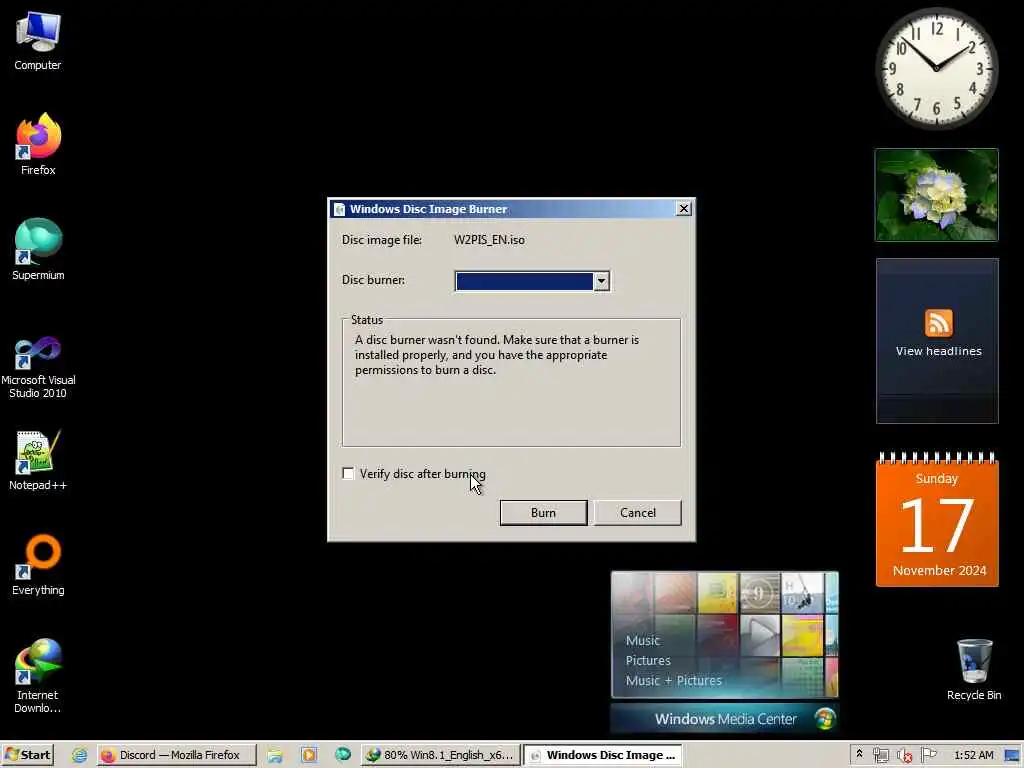Click the RSS feed icon in headlines gadget

pos(938,323)
